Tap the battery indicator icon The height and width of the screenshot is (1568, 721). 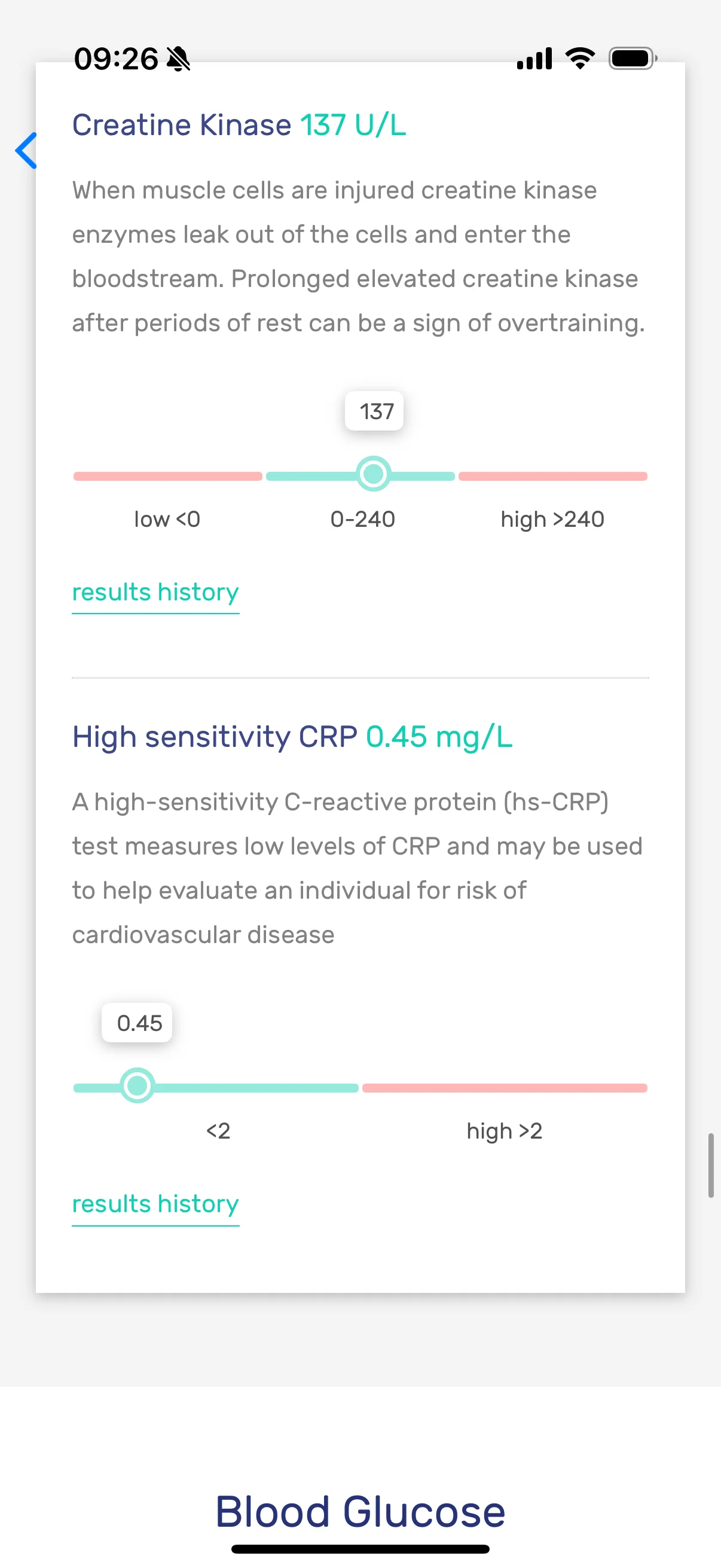click(x=632, y=59)
